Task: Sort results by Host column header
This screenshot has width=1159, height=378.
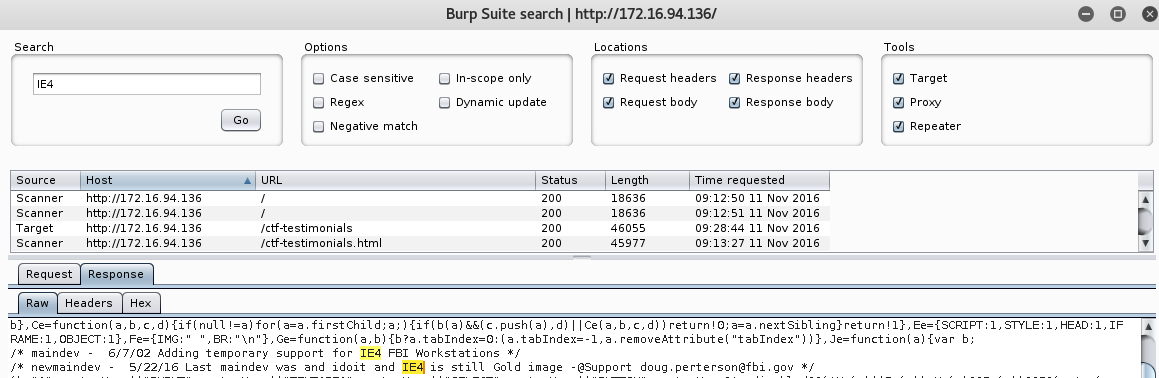Action: tap(168, 180)
